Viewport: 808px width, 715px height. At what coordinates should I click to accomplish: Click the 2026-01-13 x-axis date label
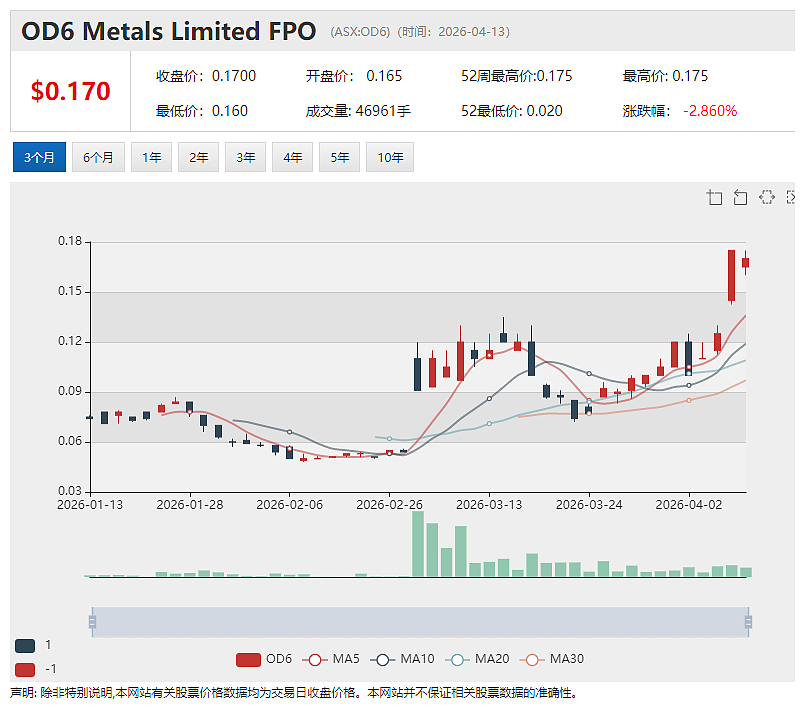(x=90, y=505)
